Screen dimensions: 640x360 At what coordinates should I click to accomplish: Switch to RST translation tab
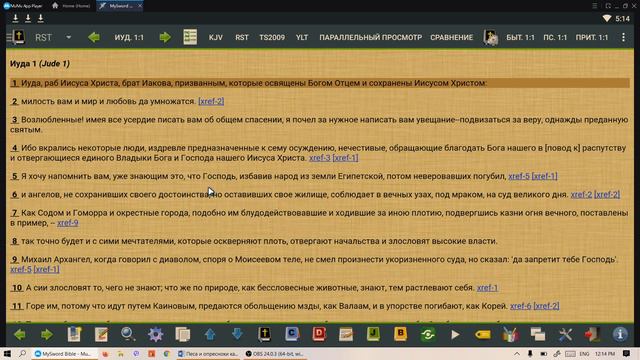242,37
